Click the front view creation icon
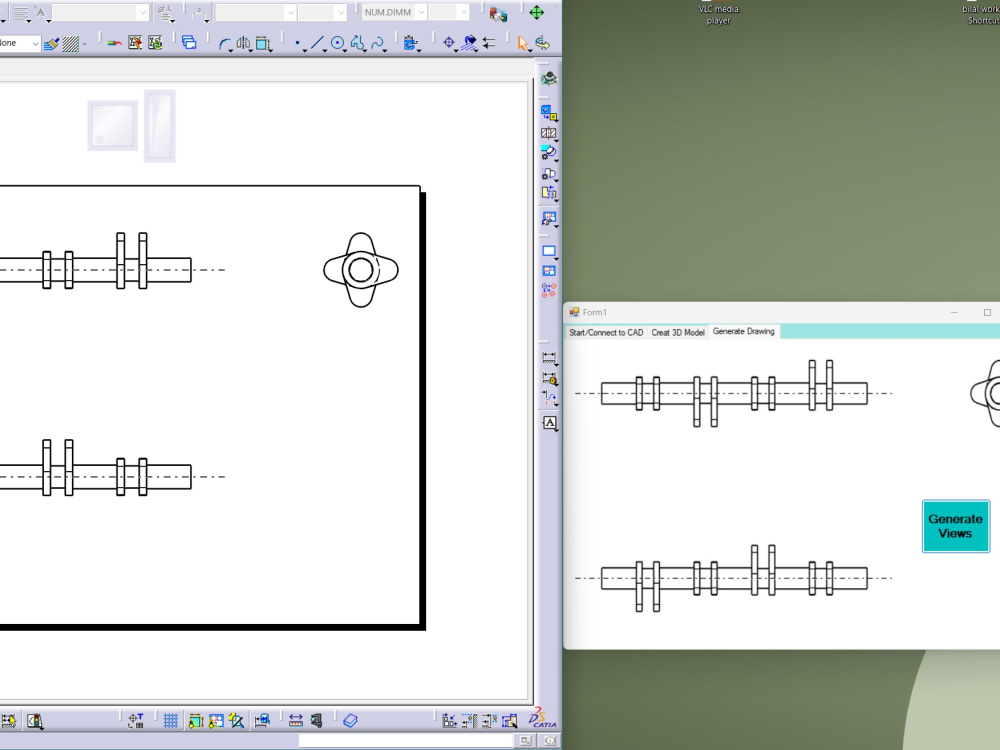 point(548,114)
